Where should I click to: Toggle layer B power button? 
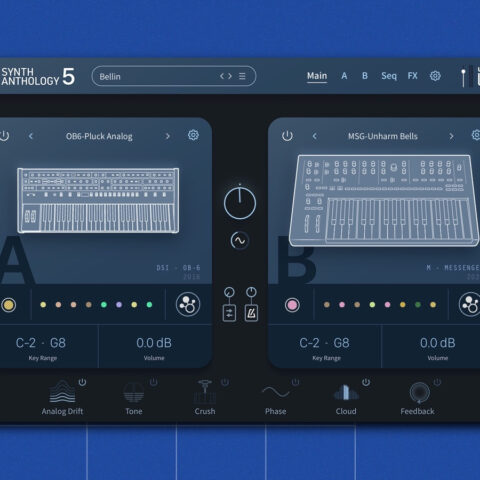[x=287, y=136]
